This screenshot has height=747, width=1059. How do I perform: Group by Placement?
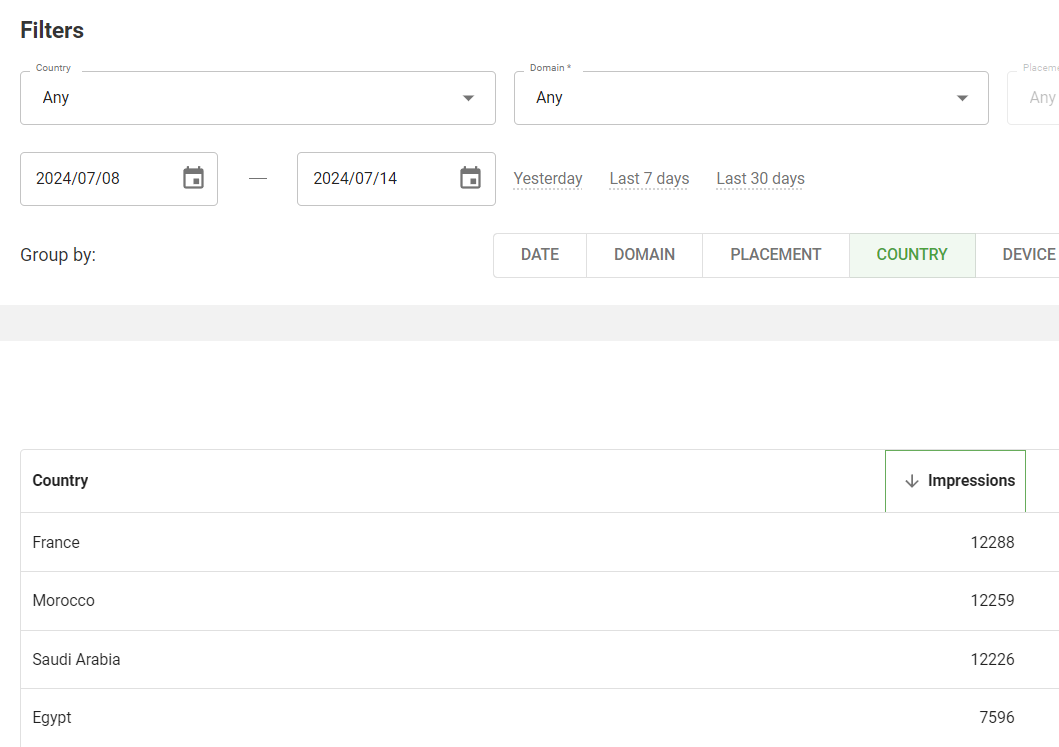click(x=775, y=255)
